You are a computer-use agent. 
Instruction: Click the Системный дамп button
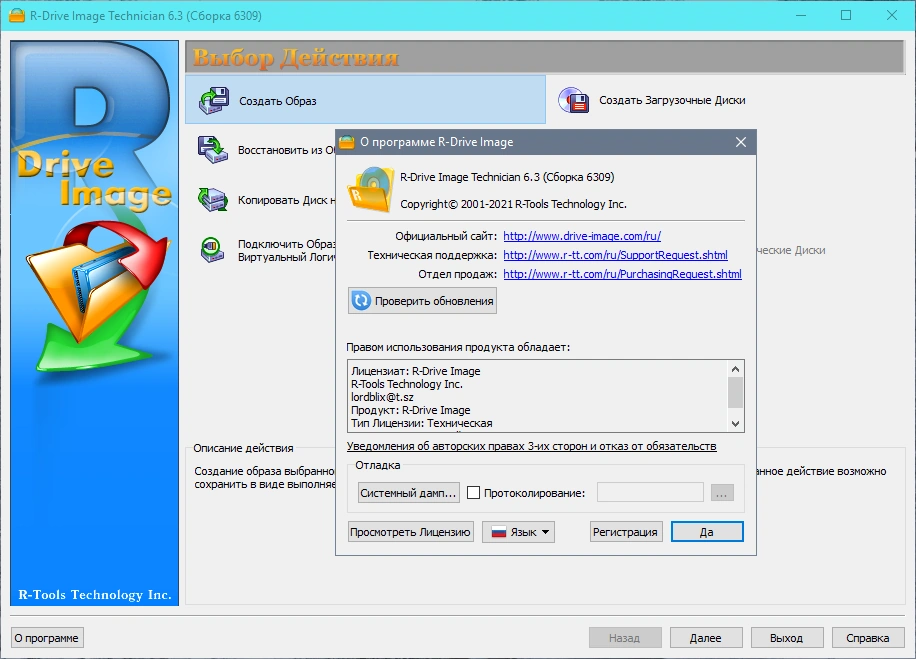coord(408,493)
